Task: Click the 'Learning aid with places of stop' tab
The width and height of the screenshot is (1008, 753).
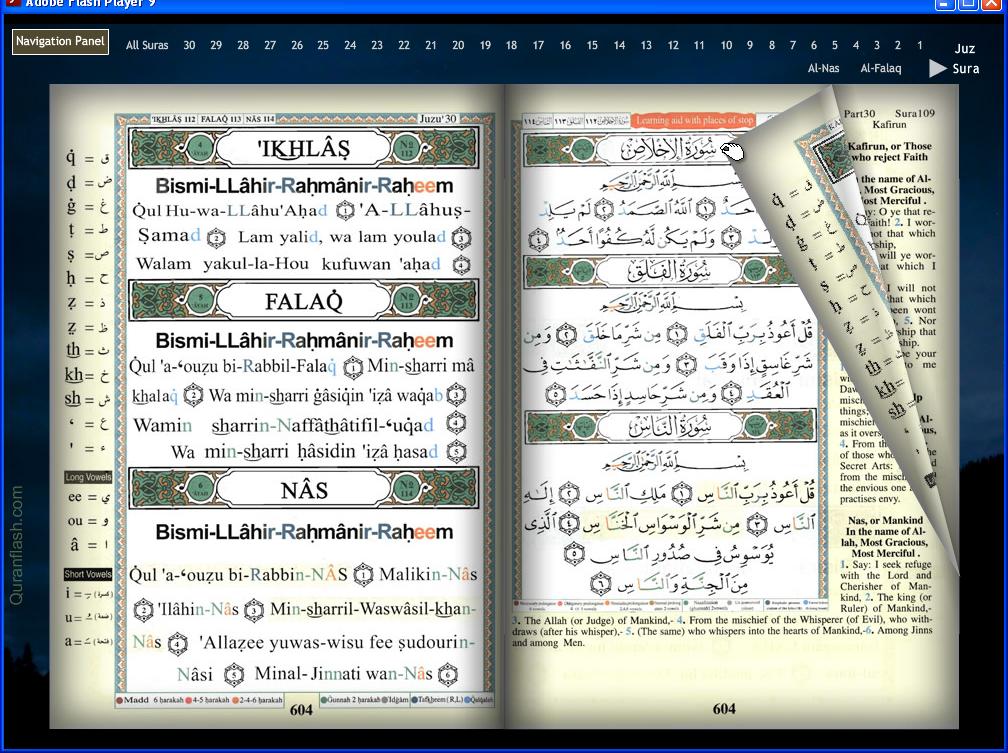Action: click(x=692, y=120)
